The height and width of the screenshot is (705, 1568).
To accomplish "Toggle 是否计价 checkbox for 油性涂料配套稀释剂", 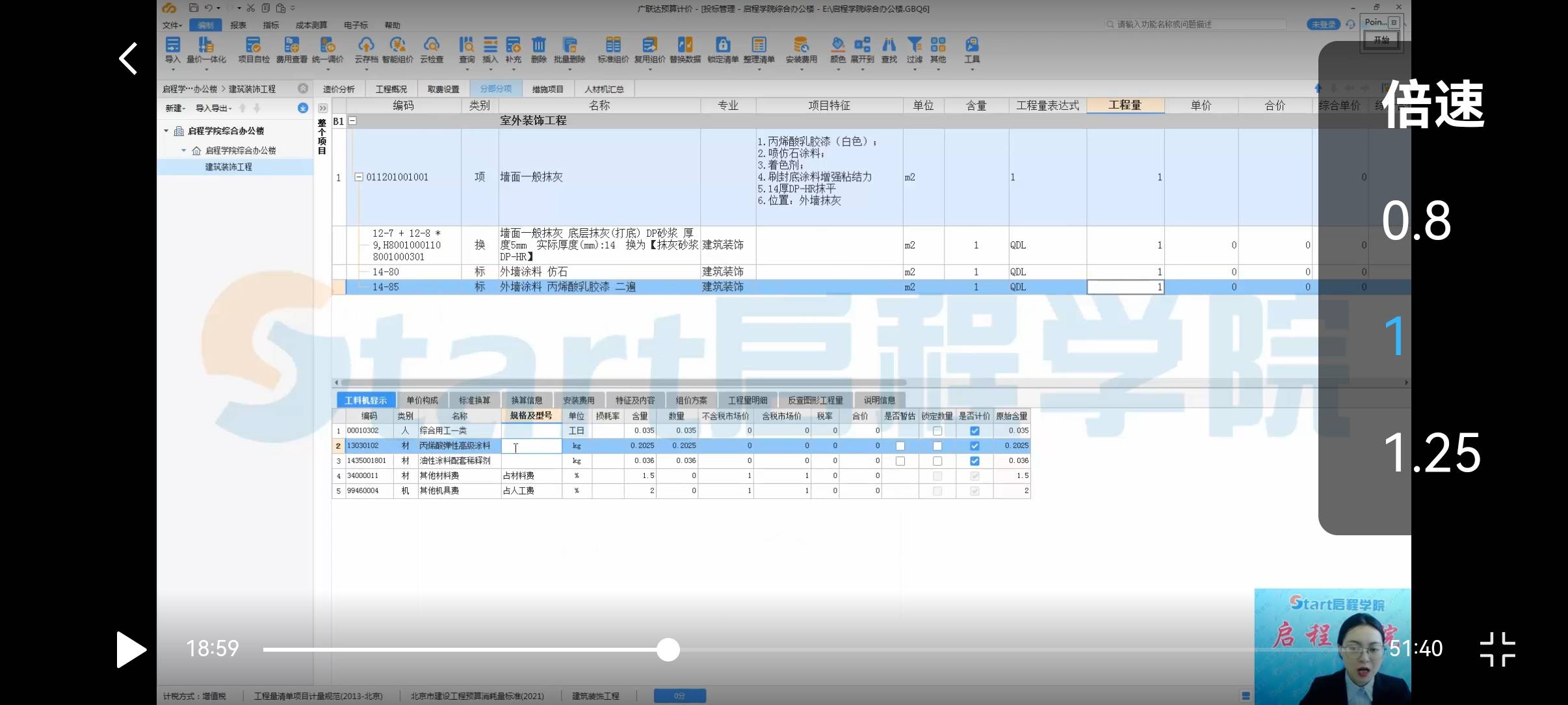I will tap(974, 460).
